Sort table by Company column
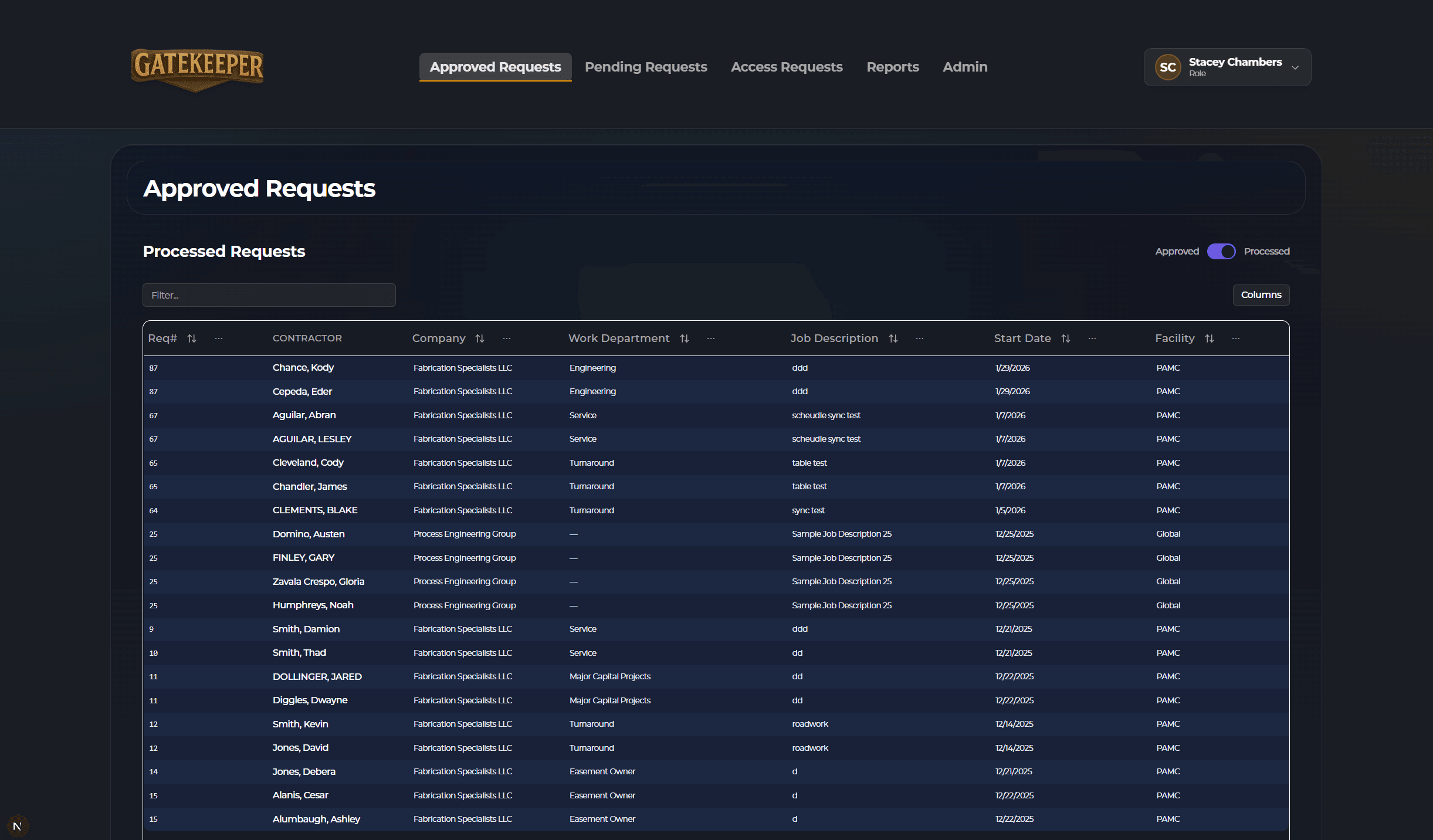Image resolution: width=1433 pixels, height=840 pixels. (x=480, y=338)
